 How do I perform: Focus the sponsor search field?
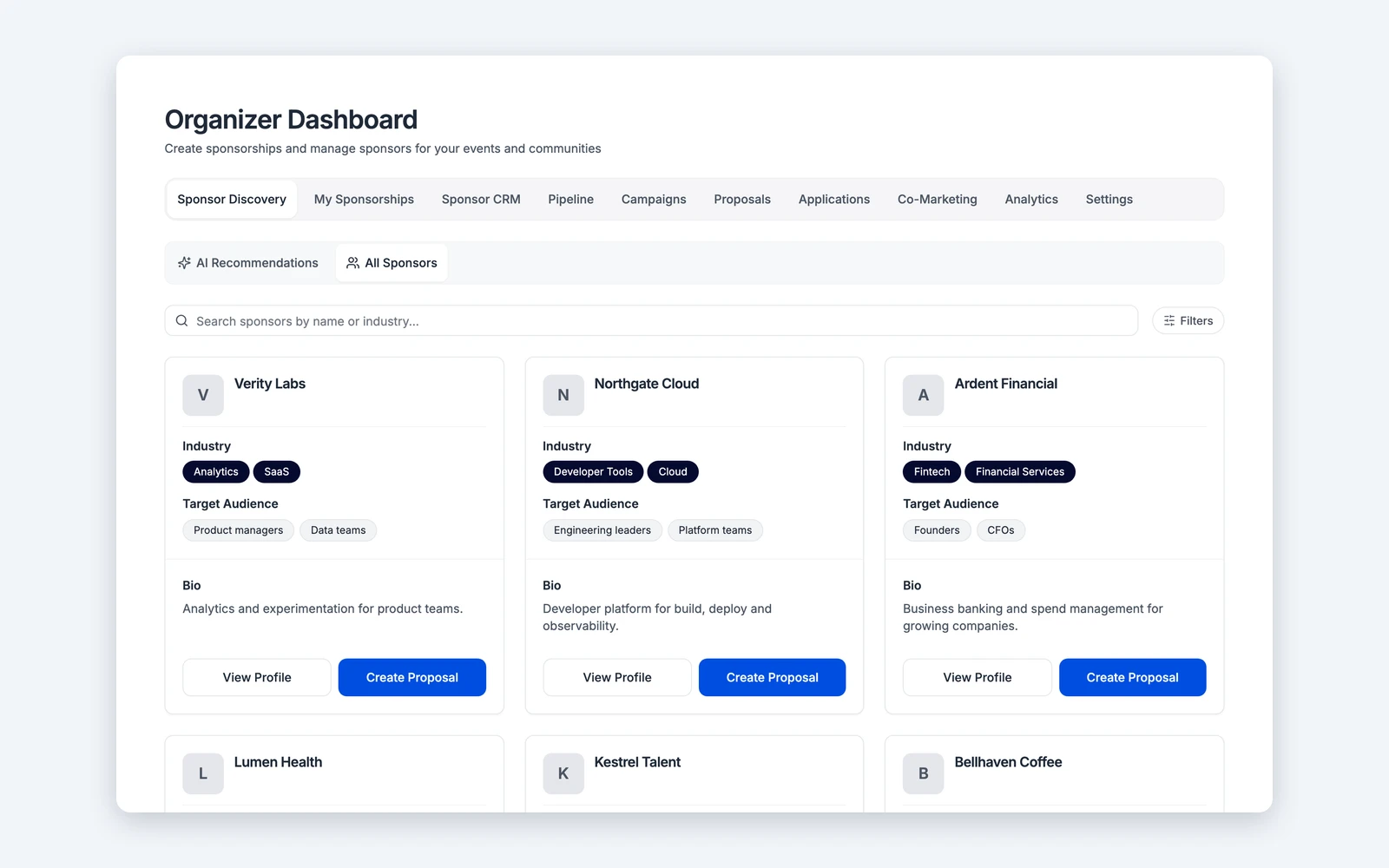click(651, 321)
